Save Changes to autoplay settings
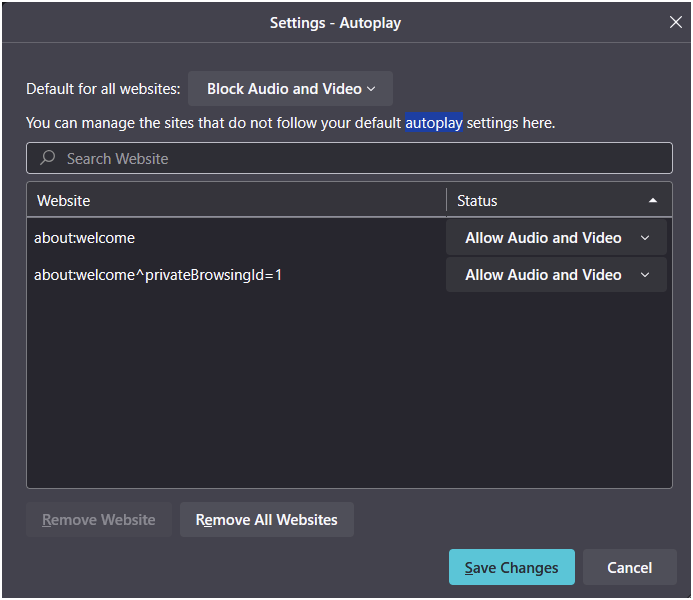 point(512,567)
